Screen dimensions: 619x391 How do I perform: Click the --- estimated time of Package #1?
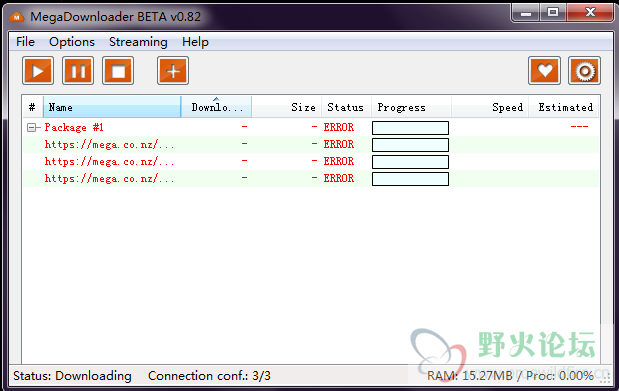click(x=579, y=127)
